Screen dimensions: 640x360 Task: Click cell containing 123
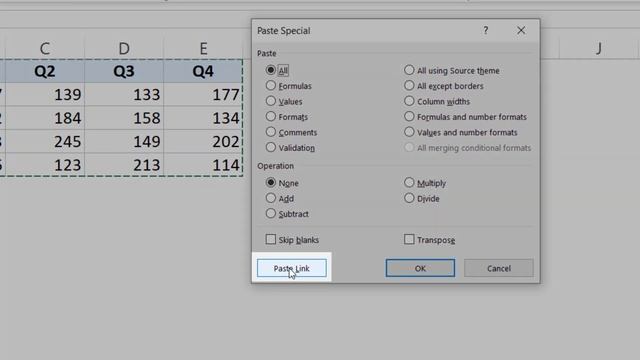(45, 165)
